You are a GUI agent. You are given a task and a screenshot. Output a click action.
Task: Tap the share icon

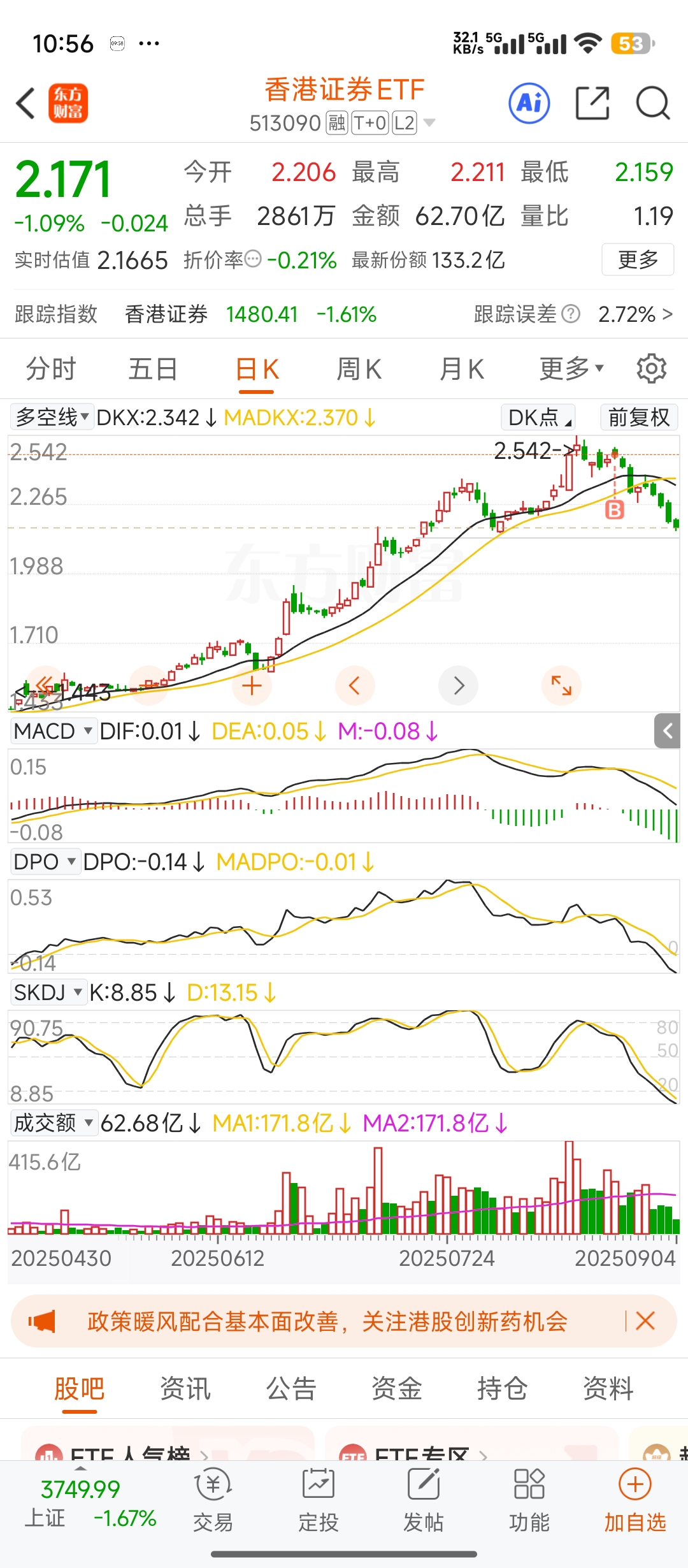click(592, 103)
